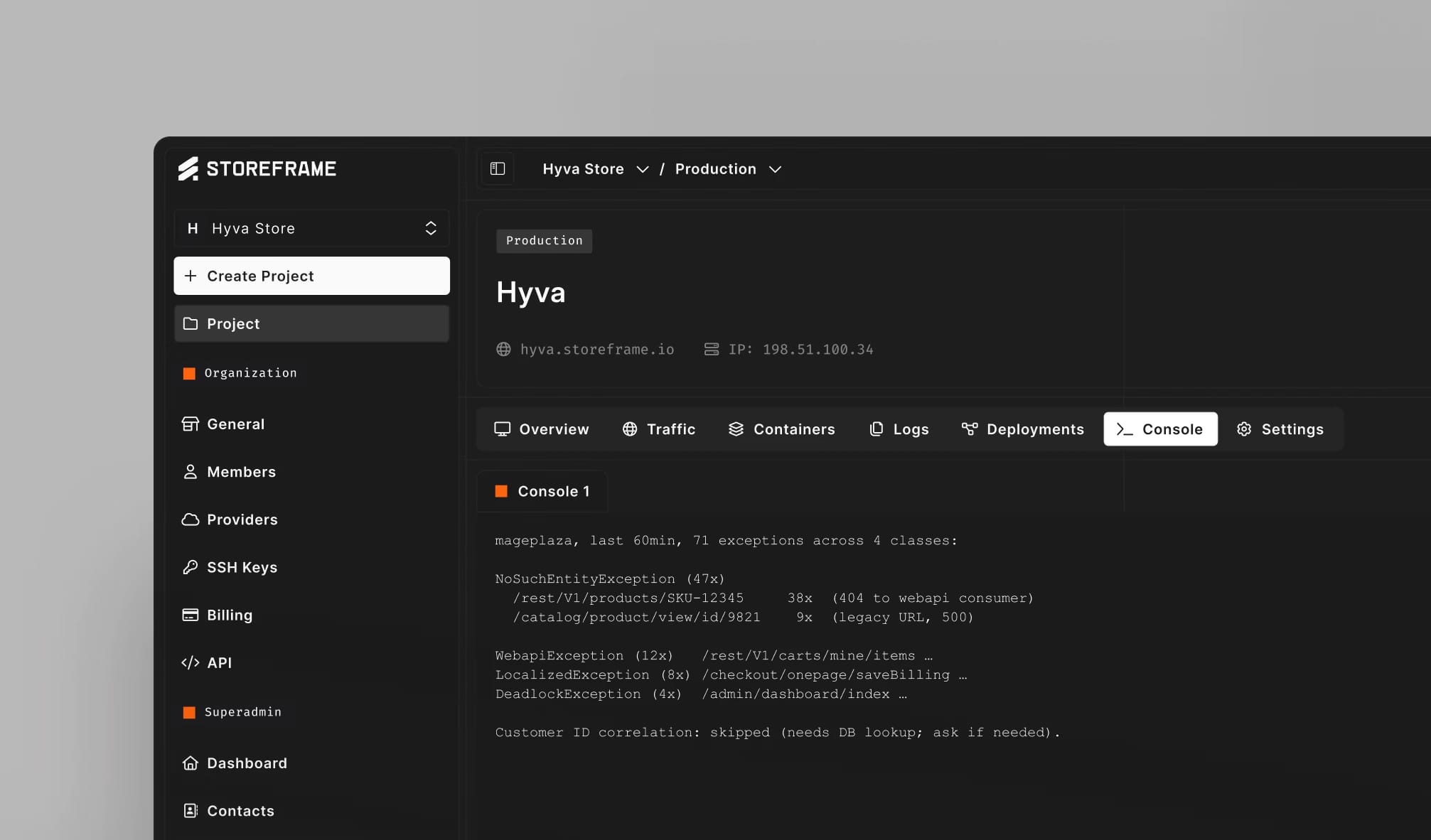Image resolution: width=1431 pixels, height=840 pixels.
Task: Click the WebapiException (12x) line
Action: [x=714, y=655]
